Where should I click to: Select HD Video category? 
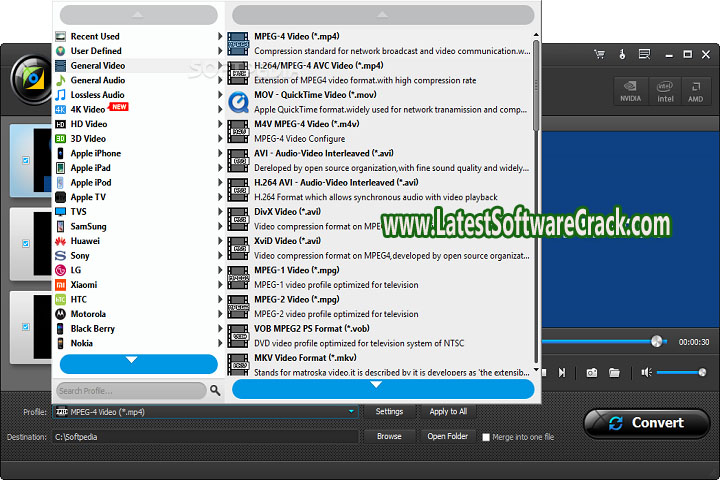pyautogui.click(x=138, y=124)
